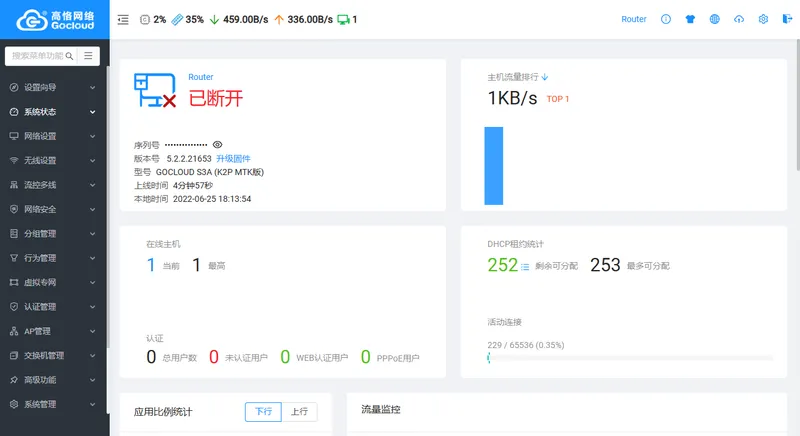
Task: Click the upload speed arrow icon
Action: click(279, 19)
